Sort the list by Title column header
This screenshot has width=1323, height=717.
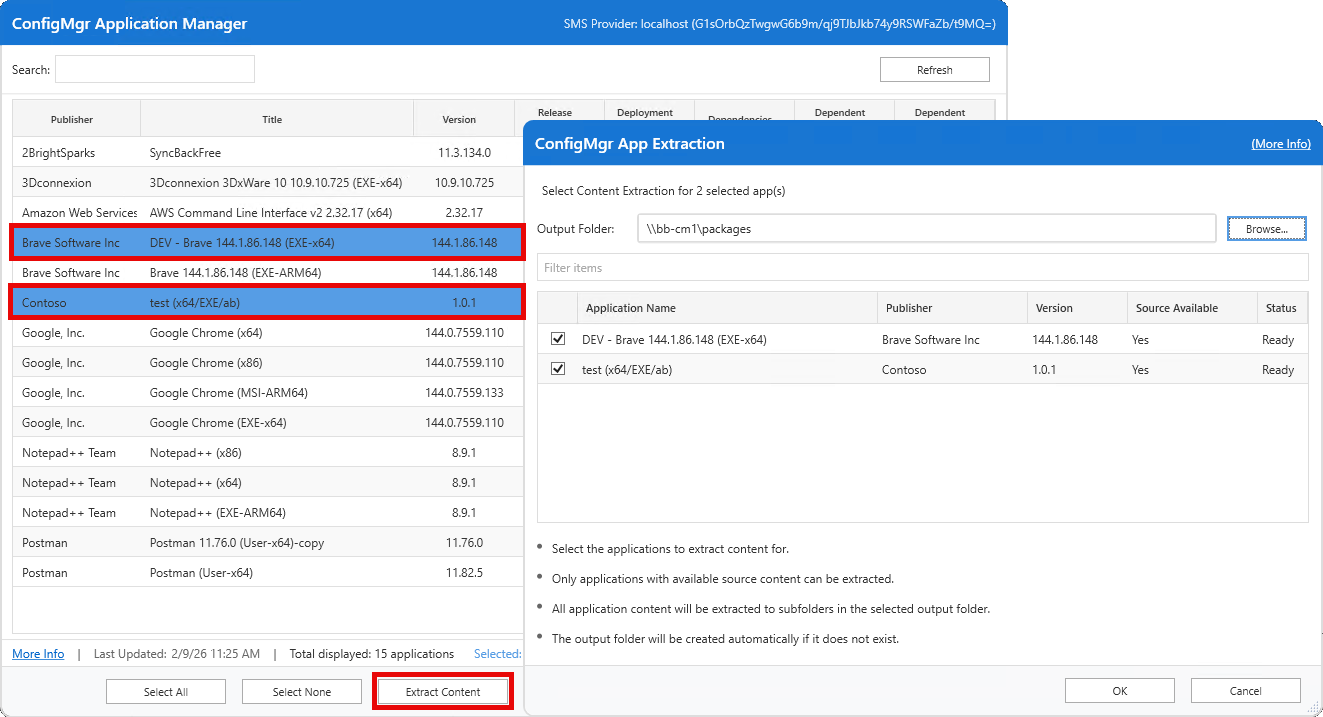point(272,120)
